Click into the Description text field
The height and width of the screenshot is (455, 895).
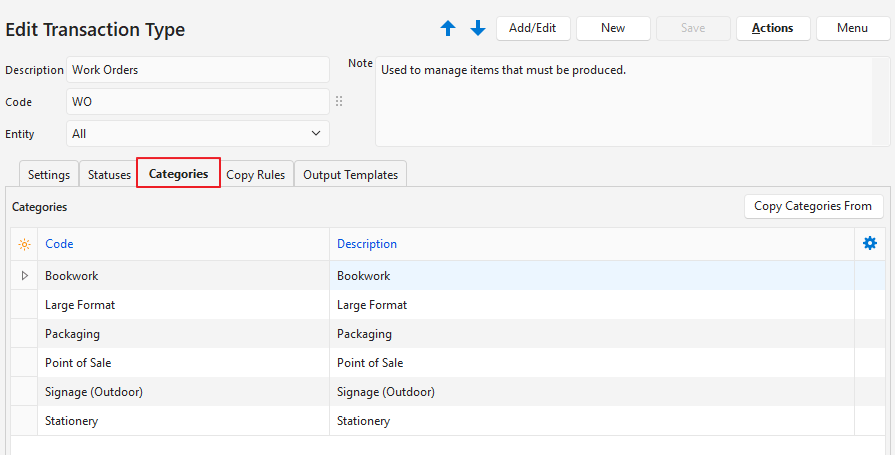pyautogui.click(x=198, y=70)
